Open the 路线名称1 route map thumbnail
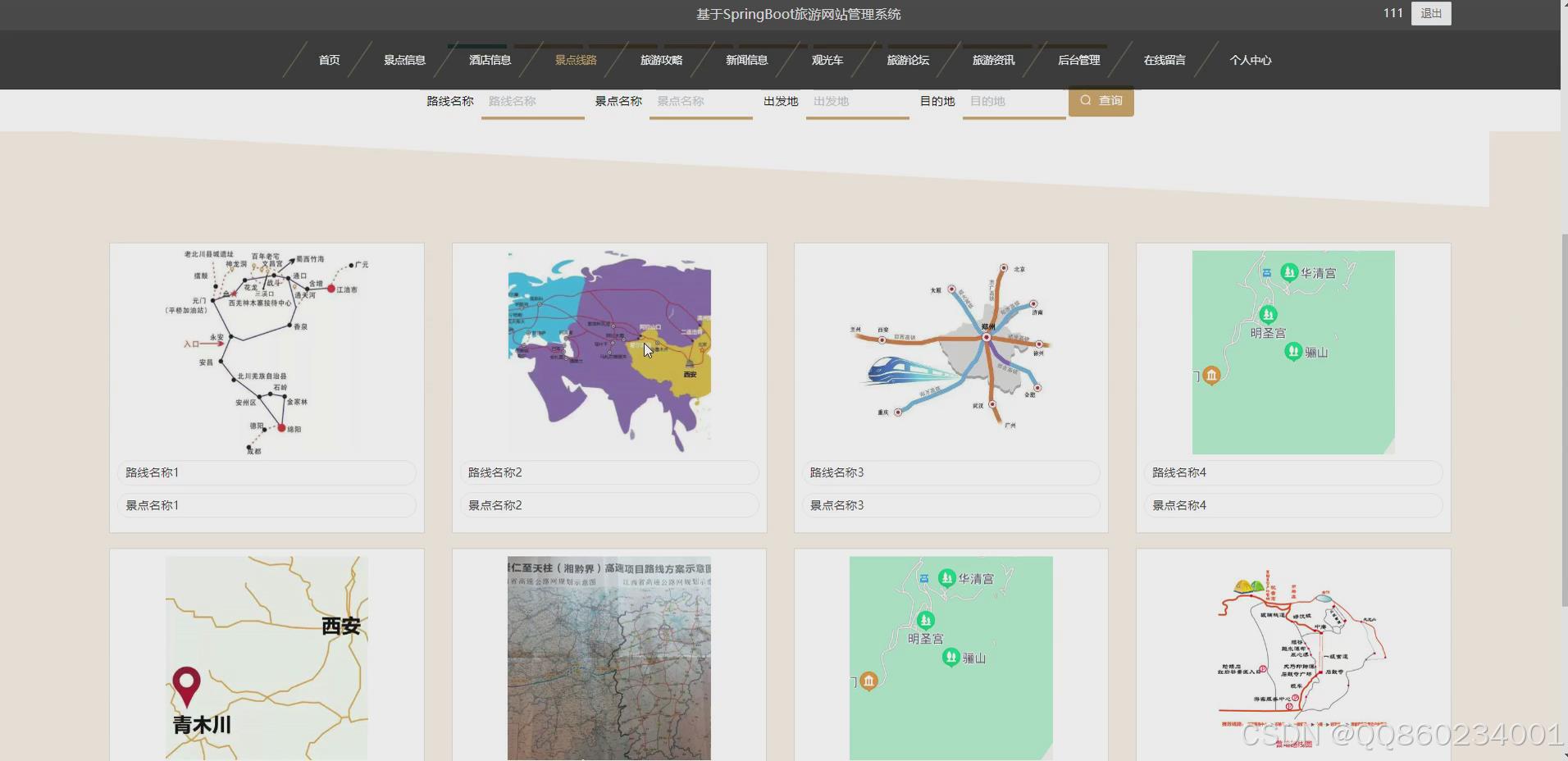The width and height of the screenshot is (1568, 761). tap(267, 353)
